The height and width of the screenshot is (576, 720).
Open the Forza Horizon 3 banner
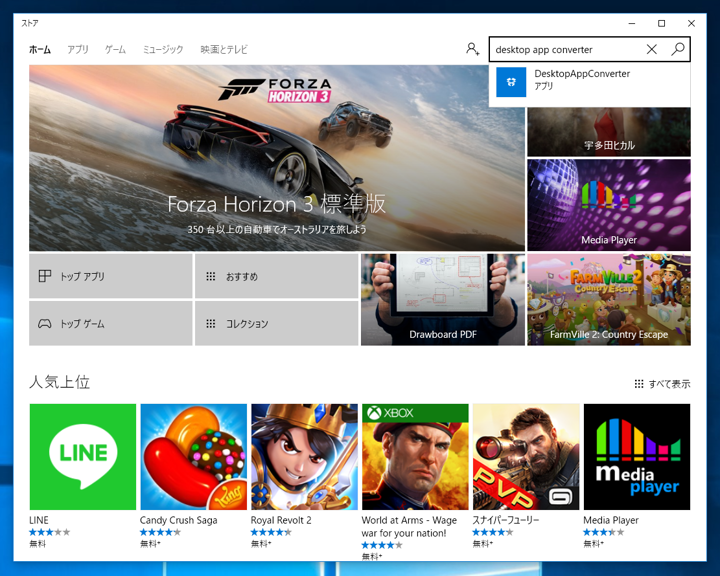pyautogui.click(x=276, y=158)
